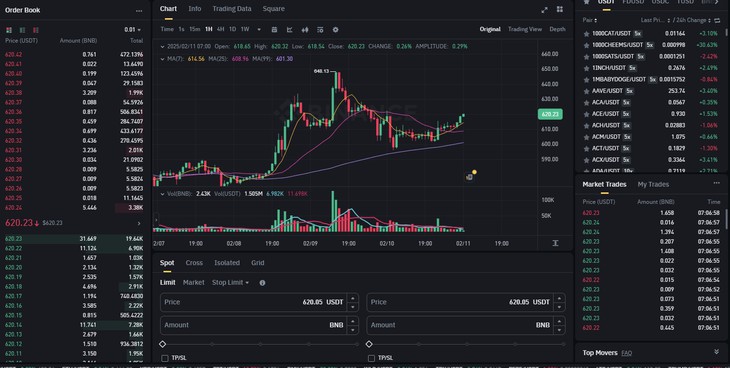Click the order type info icon
The height and width of the screenshot is (368, 730).
click(262, 283)
